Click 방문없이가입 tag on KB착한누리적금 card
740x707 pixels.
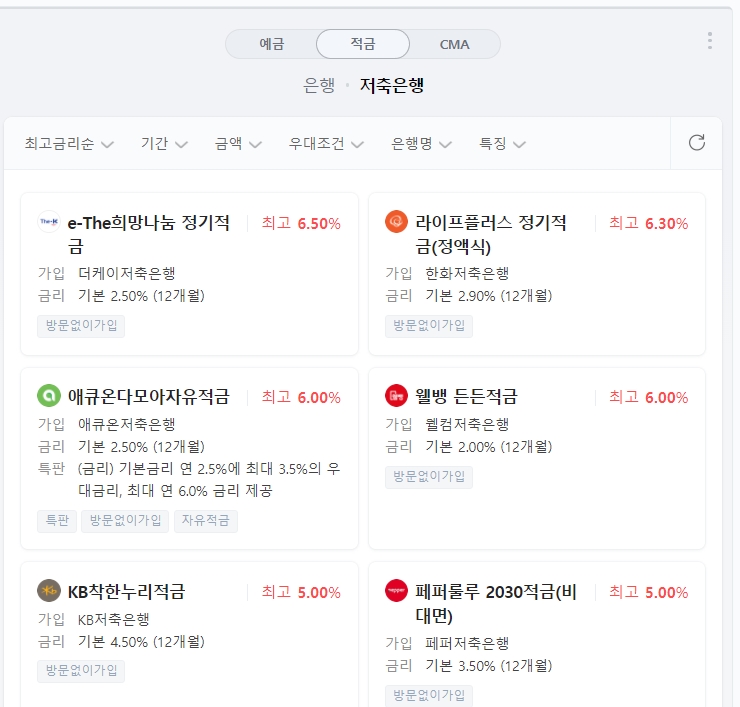pyautogui.click(x=81, y=671)
